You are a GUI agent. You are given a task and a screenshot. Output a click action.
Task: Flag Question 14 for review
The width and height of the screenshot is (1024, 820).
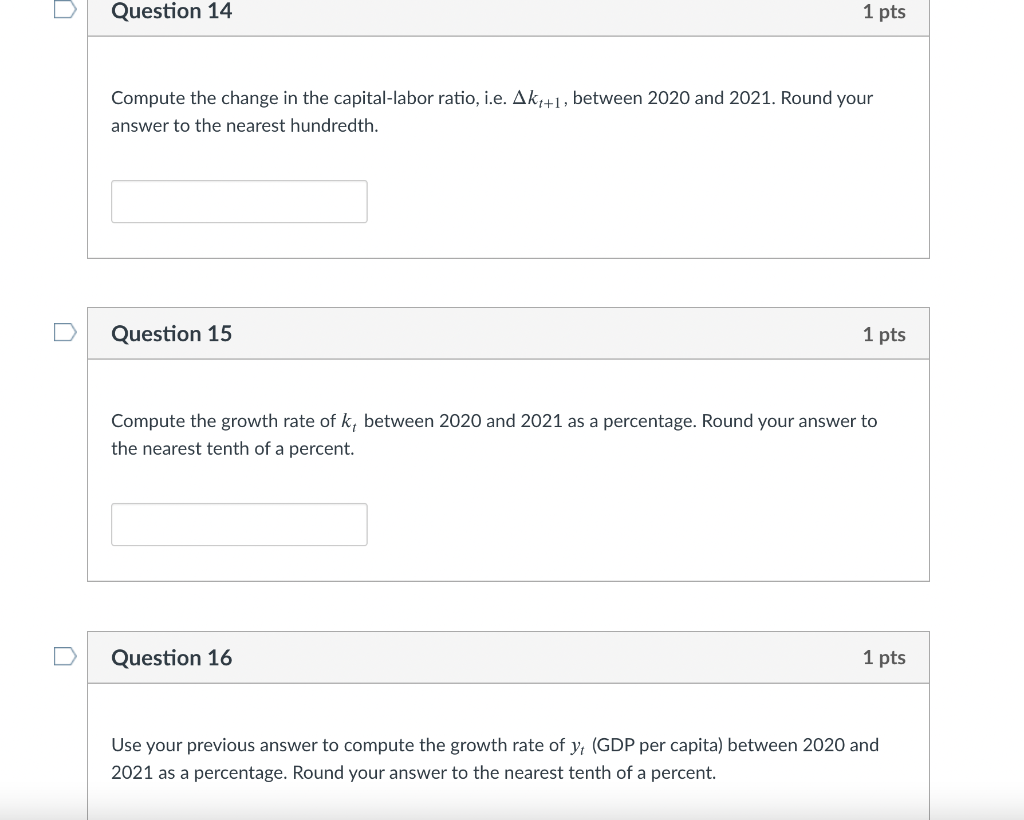coord(65,8)
